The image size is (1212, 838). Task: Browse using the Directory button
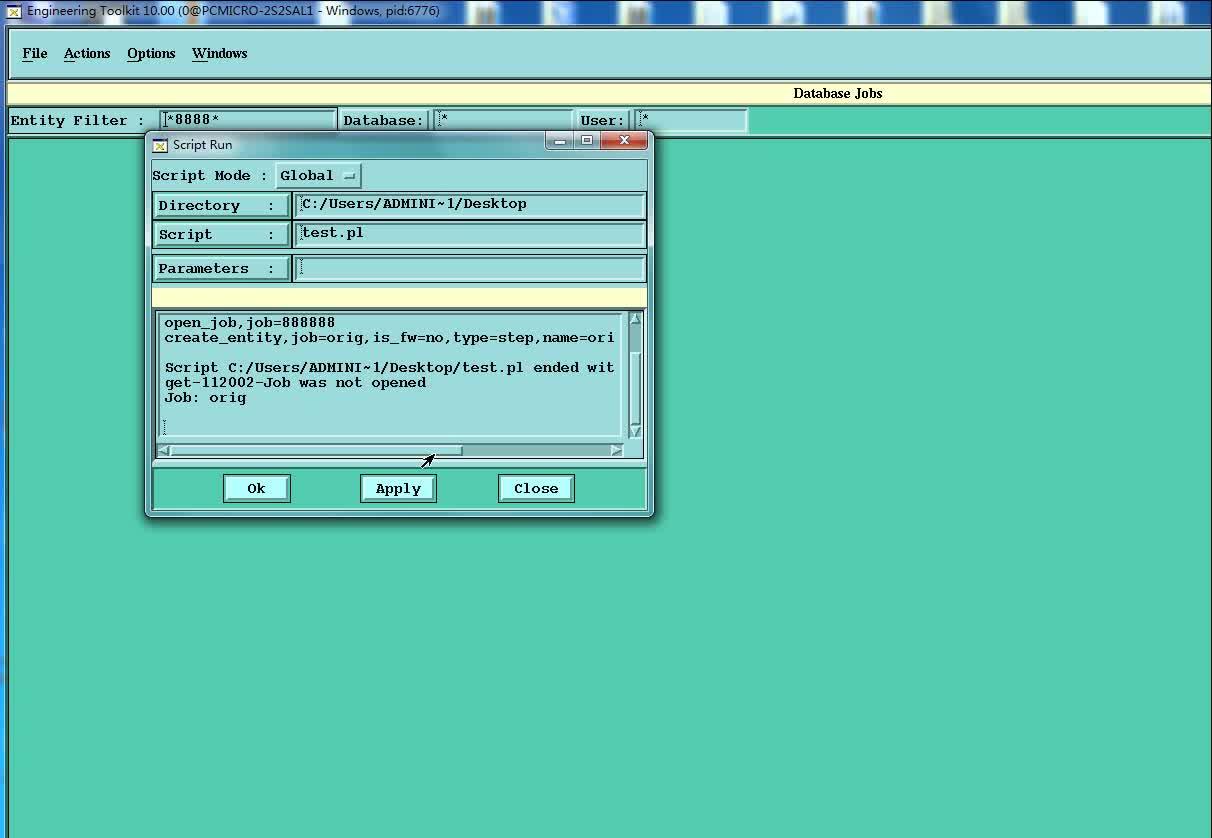pos(221,206)
